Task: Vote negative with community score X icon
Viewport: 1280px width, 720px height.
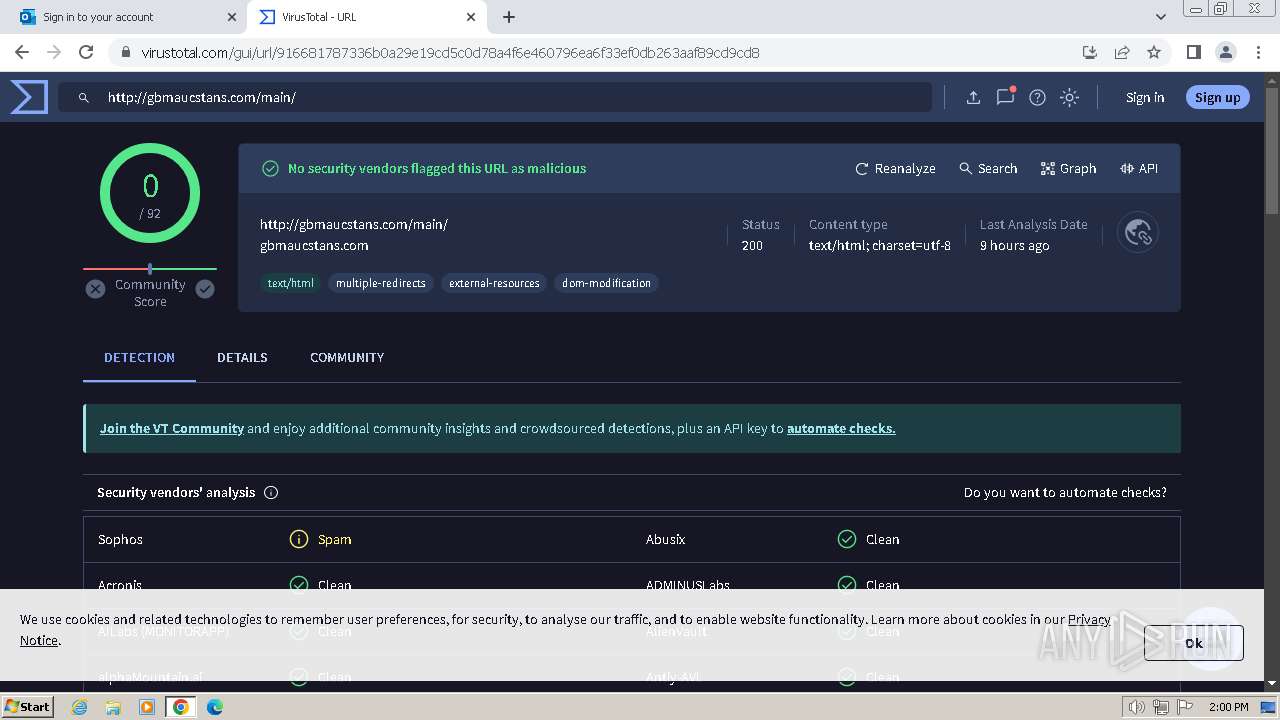Action: [x=95, y=289]
